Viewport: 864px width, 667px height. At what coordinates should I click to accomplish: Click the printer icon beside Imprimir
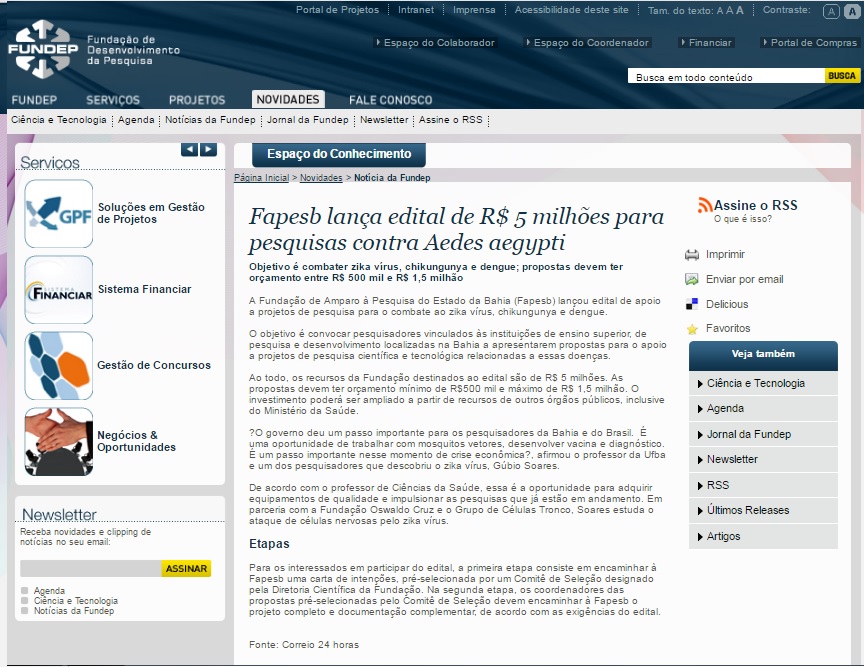click(x=691, y=255)
